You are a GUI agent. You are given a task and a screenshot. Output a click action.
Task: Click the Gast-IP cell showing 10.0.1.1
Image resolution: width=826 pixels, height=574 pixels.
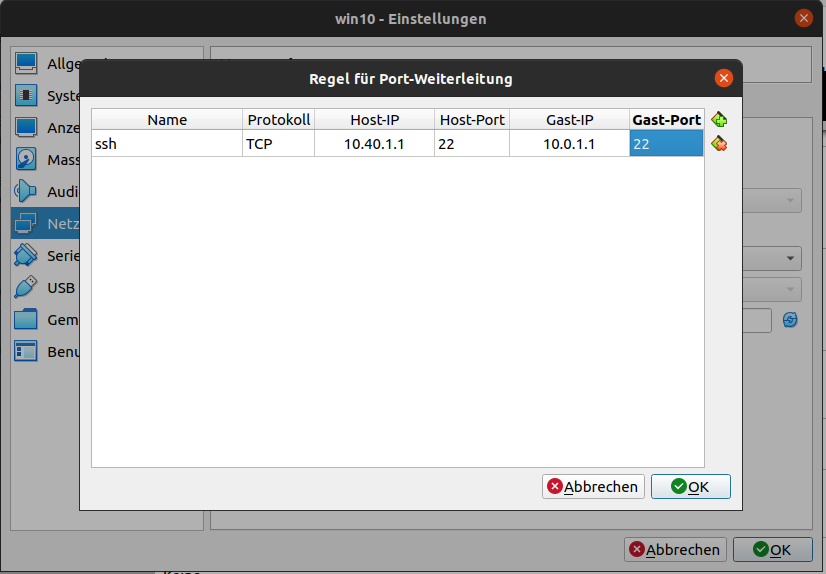pos(569,144)
